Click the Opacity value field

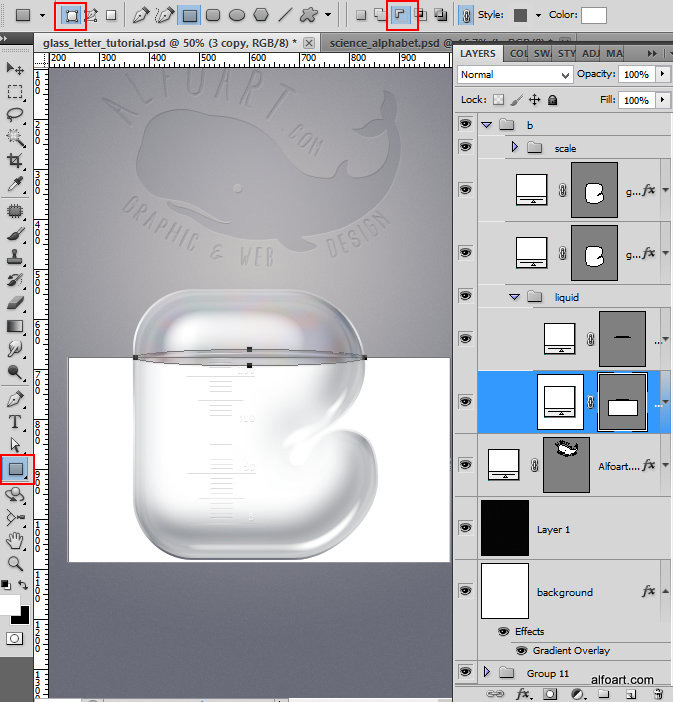[634, 75]
